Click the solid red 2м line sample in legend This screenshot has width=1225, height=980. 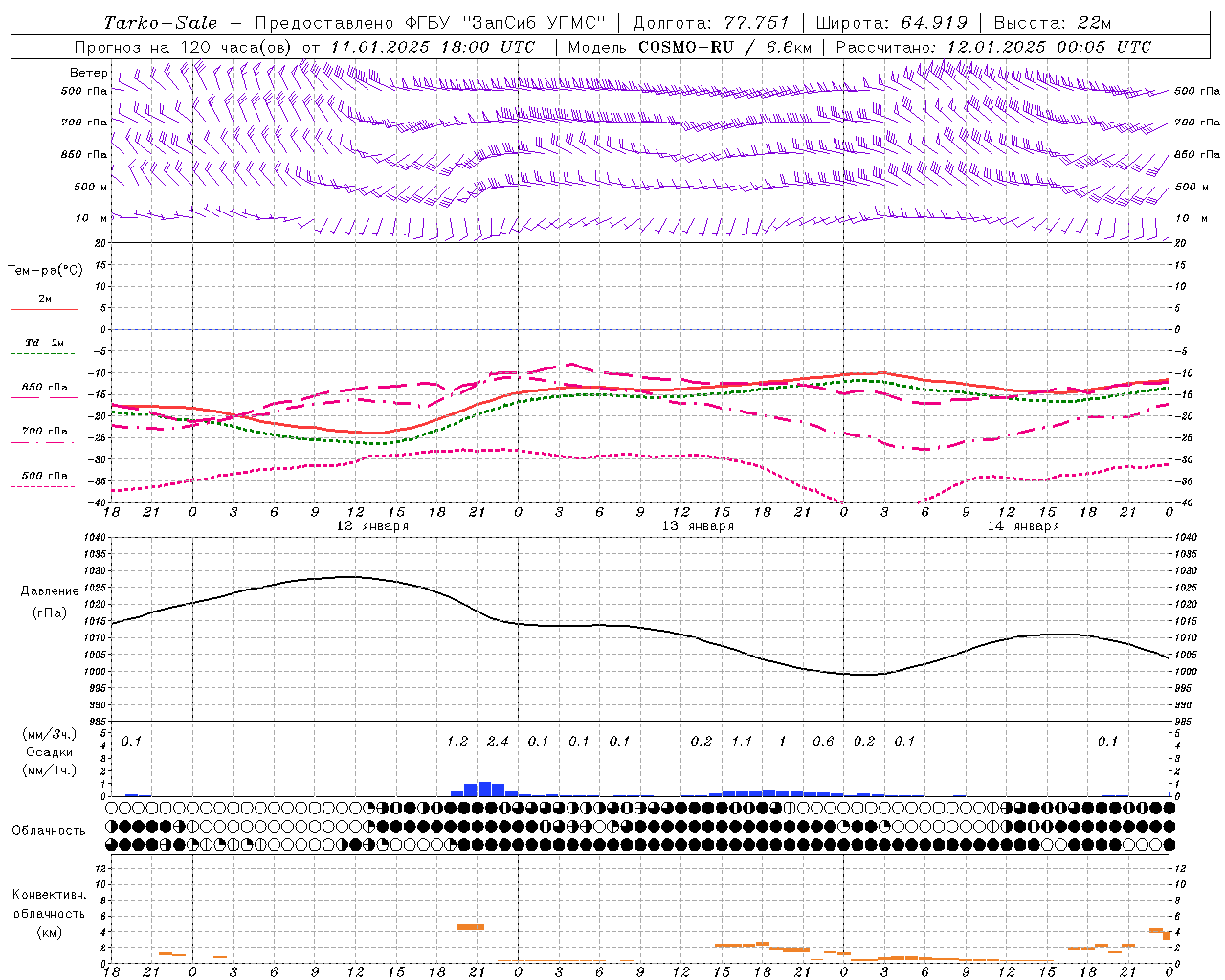point(44,310)
